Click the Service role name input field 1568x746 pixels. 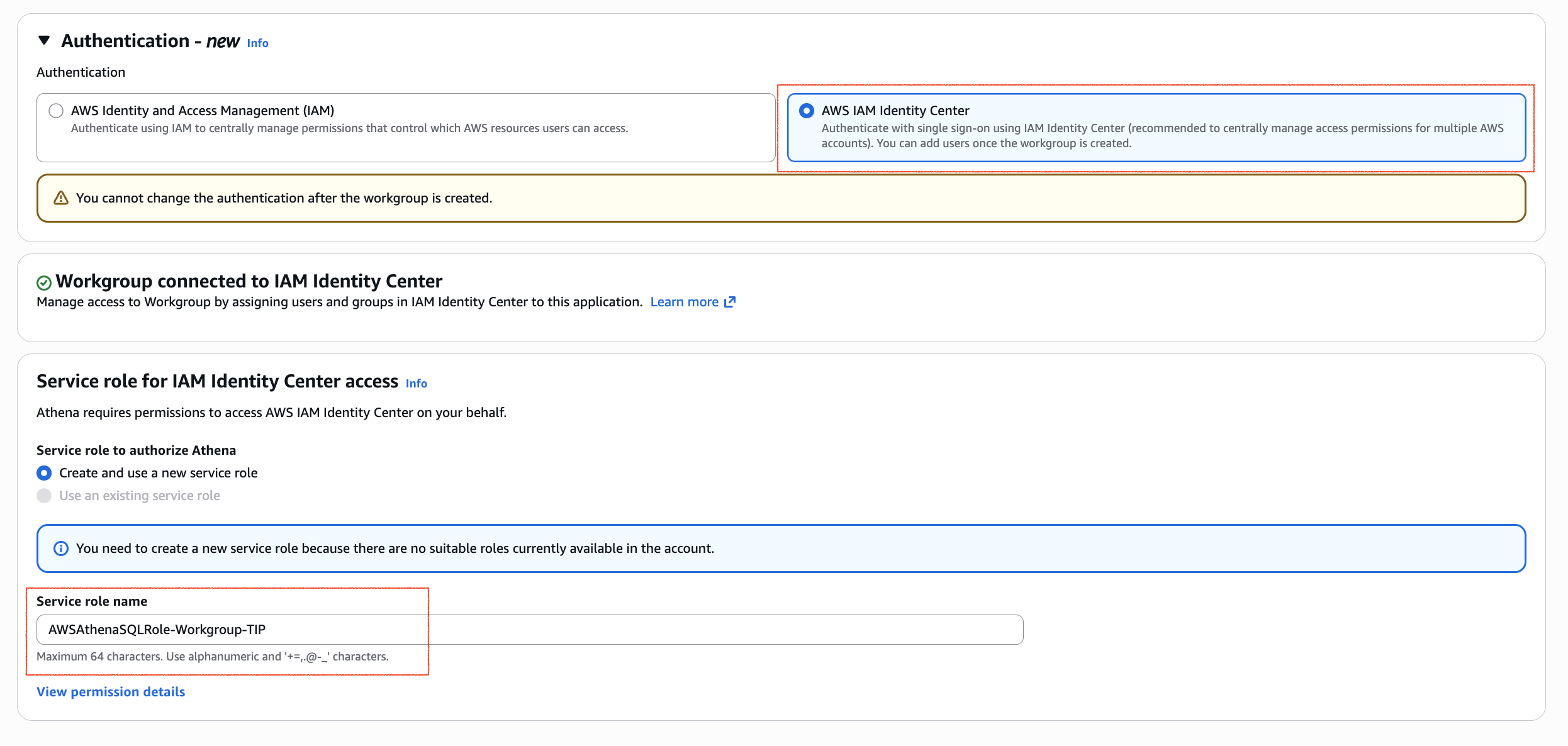tap(530, 630)
